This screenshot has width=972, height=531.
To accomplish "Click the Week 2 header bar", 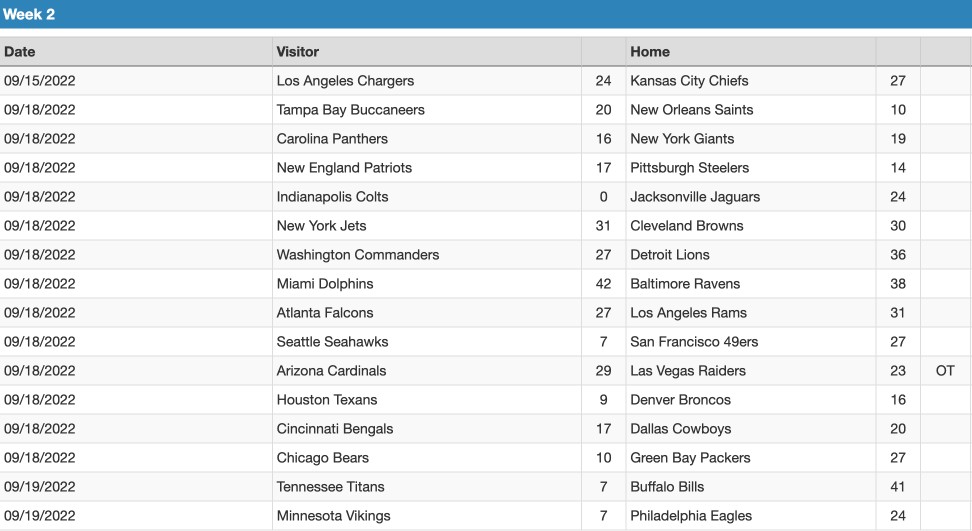I will [486, 14].
